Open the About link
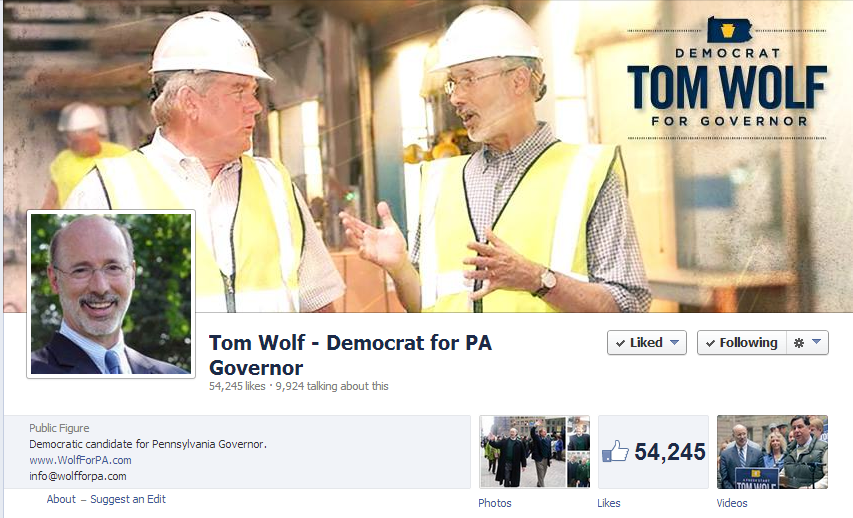Screen dimensions: 853x518 (61, 499)
